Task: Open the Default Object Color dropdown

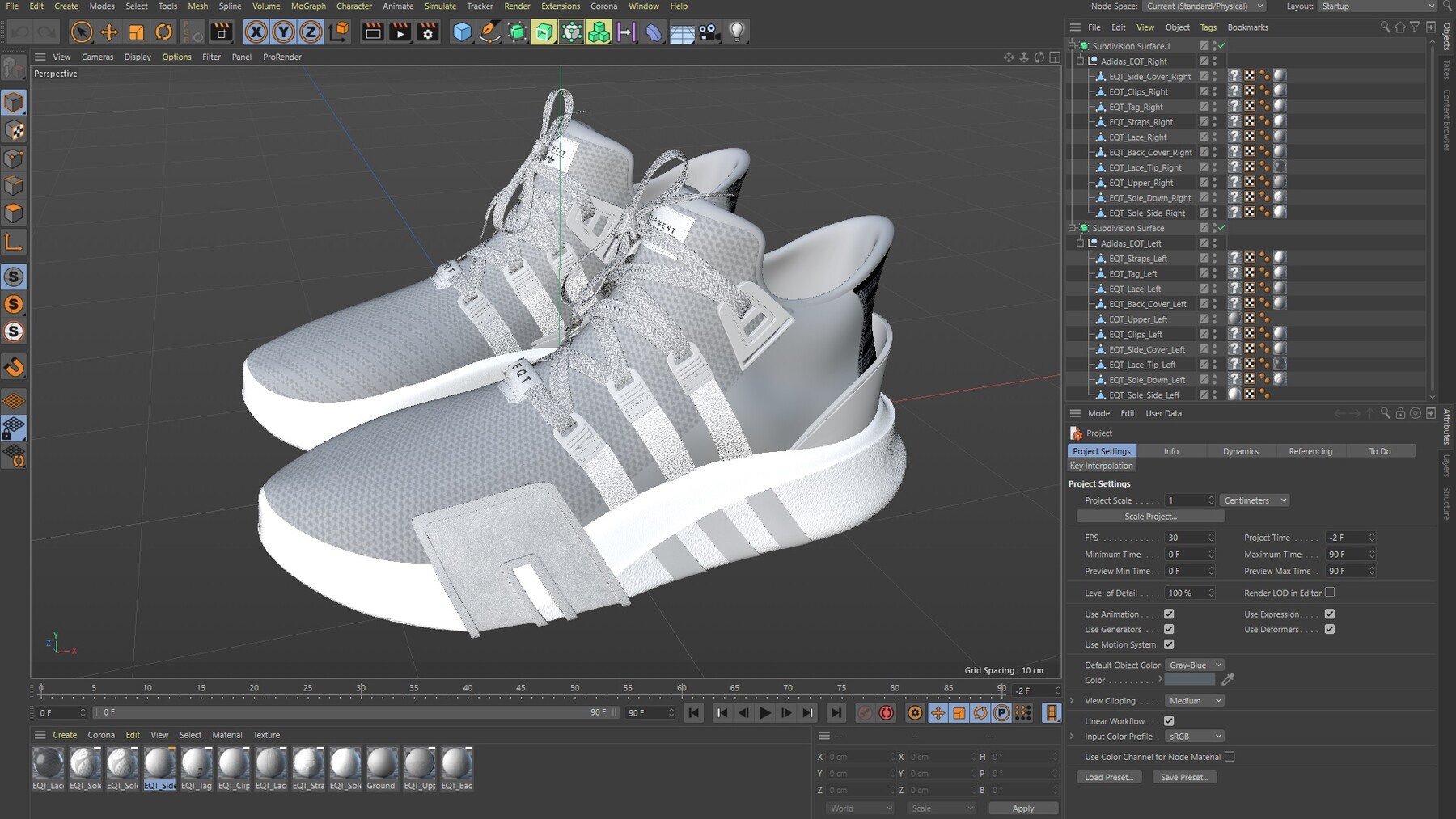Action: (1195, 665)
